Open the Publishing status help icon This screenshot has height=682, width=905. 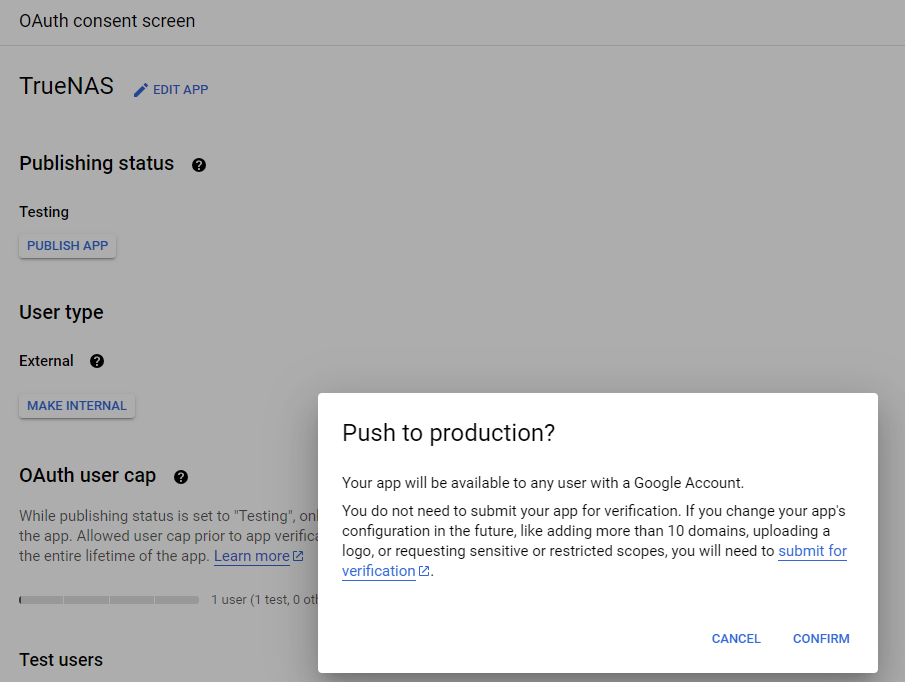tap(199, 165)
